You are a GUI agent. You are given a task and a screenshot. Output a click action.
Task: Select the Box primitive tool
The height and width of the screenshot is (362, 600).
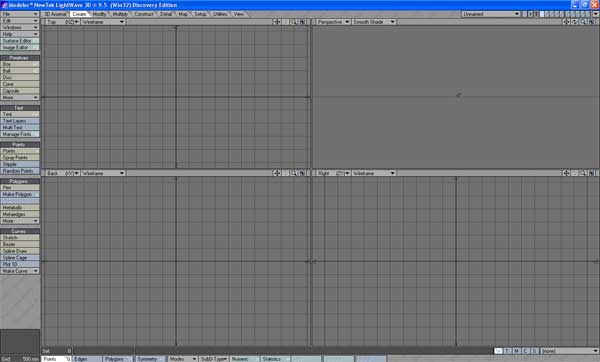tap(20, 64)
